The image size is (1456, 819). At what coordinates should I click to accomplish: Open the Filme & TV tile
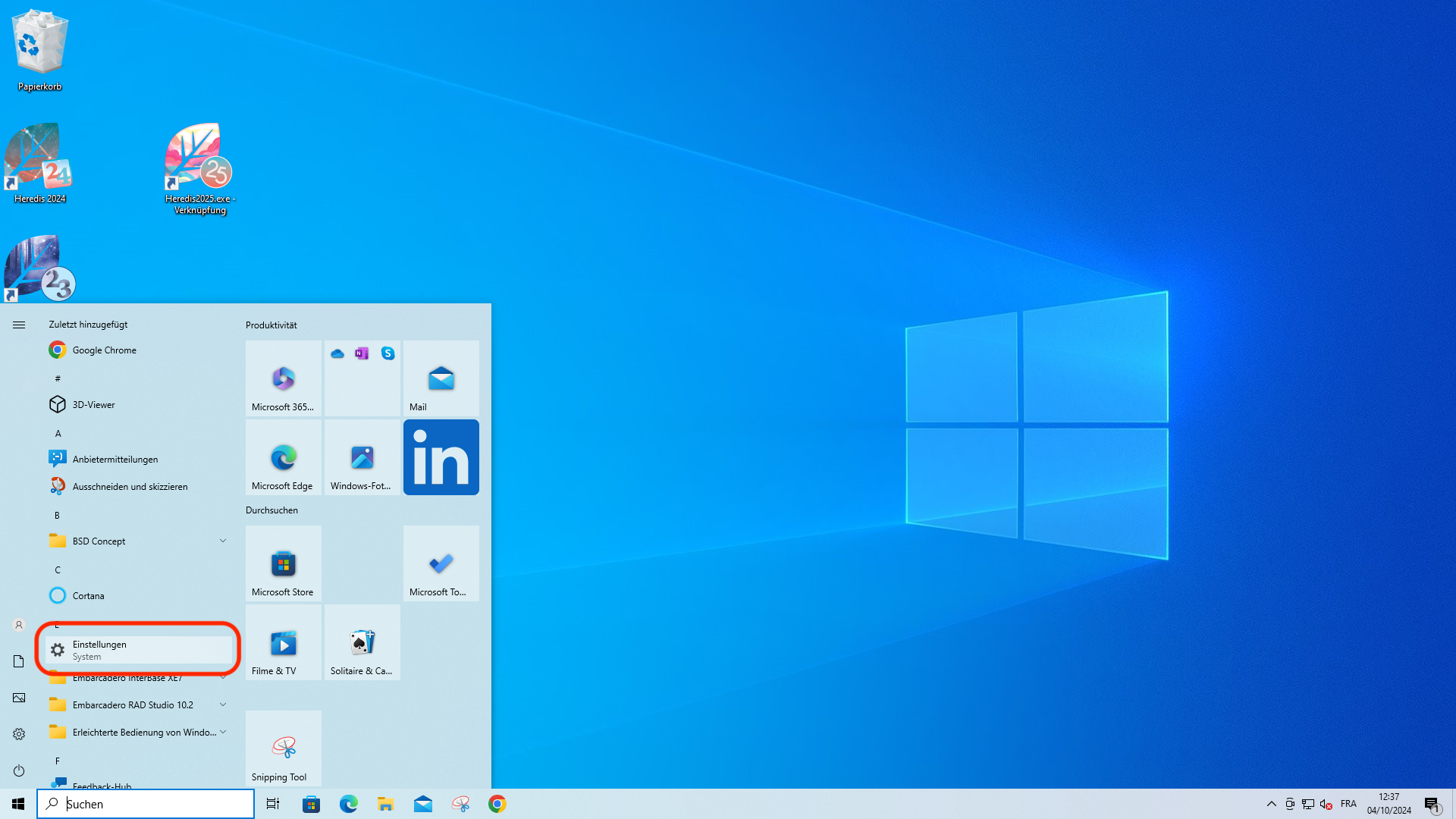[283, 642]
